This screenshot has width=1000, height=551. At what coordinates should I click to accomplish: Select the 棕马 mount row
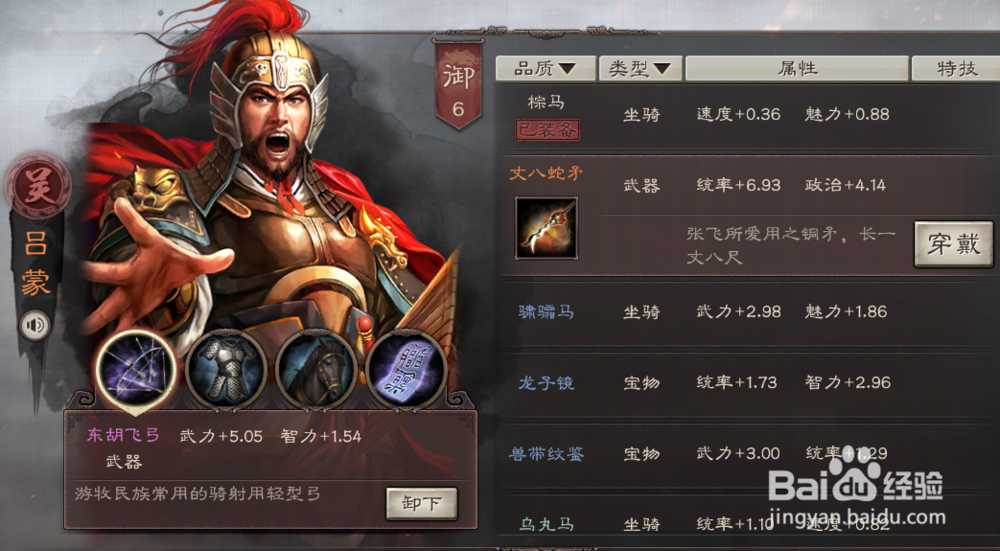(x=750, y=116)
